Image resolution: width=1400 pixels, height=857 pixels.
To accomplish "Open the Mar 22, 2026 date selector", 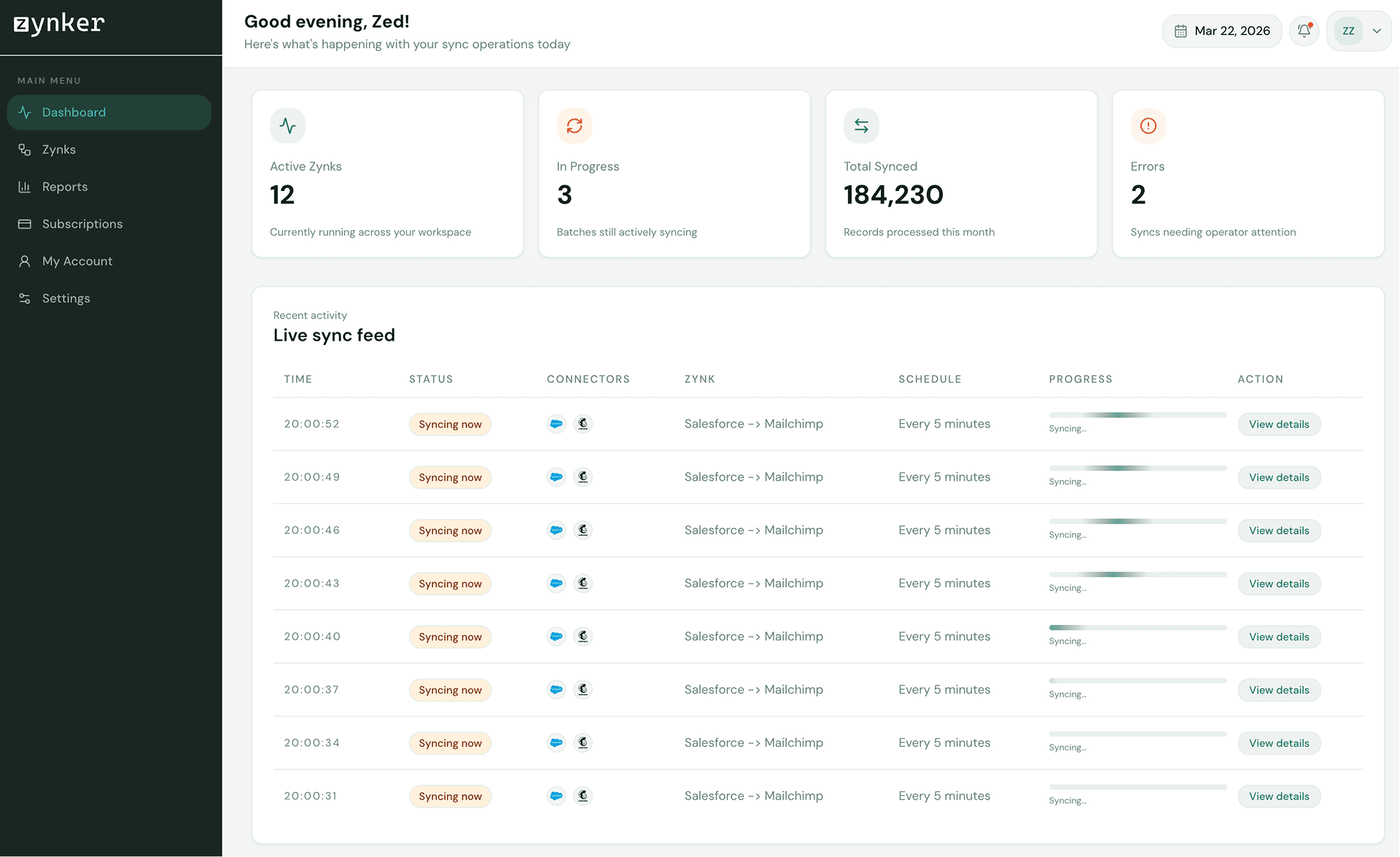I will pyautogui.click(x=1221, y=31).
